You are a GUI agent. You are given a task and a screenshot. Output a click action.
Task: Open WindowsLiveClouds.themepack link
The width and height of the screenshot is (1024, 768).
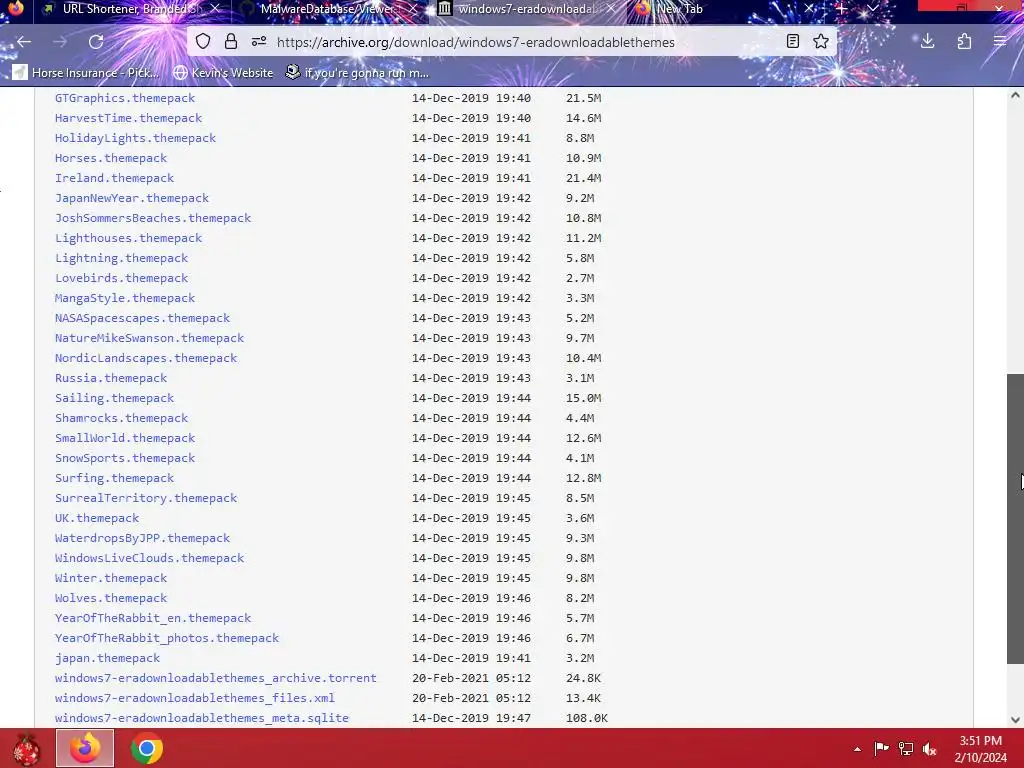[x=150, y=558]
